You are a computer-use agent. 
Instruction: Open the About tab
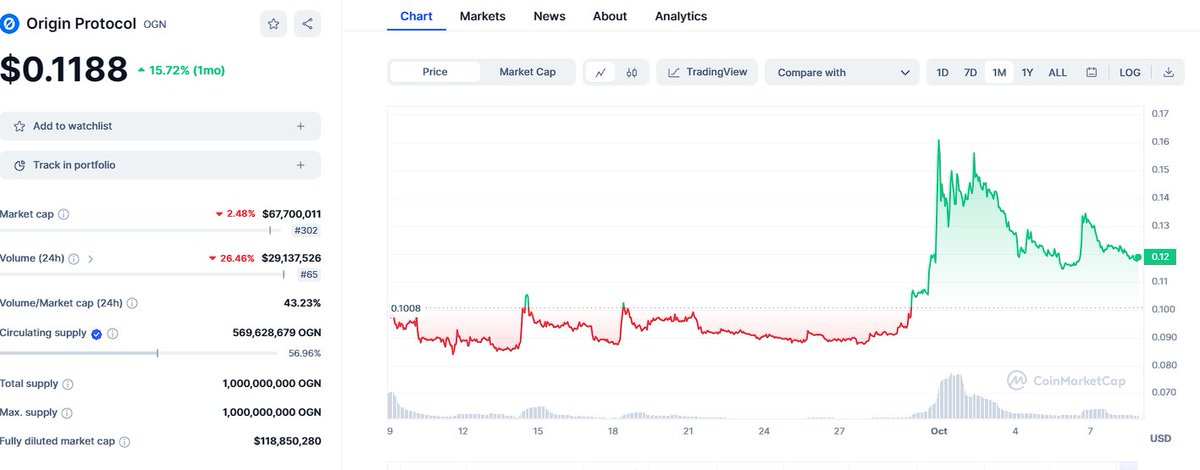click(x=610, y=16)
